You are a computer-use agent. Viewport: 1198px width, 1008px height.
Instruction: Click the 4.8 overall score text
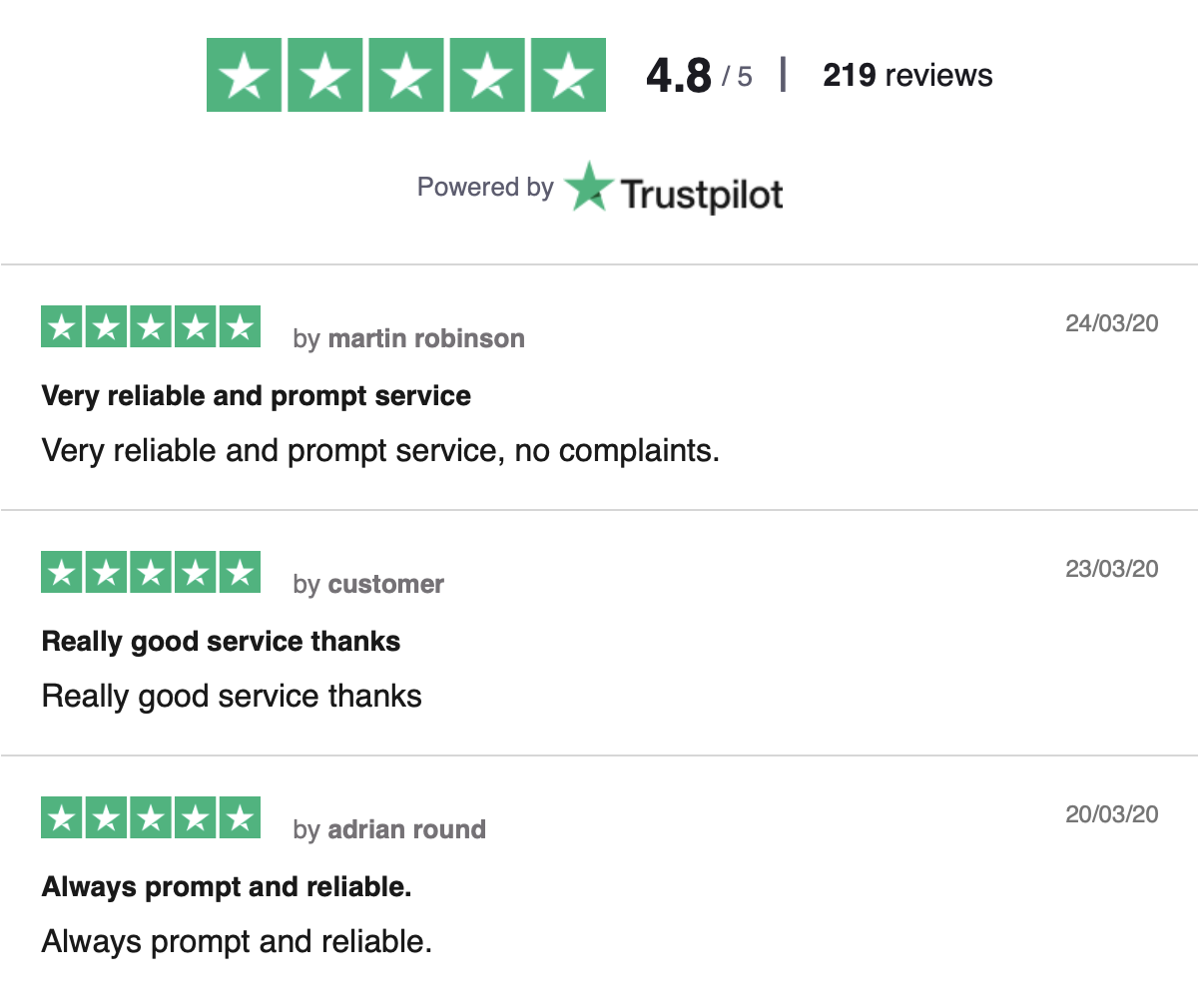click(x=679, y=76)
